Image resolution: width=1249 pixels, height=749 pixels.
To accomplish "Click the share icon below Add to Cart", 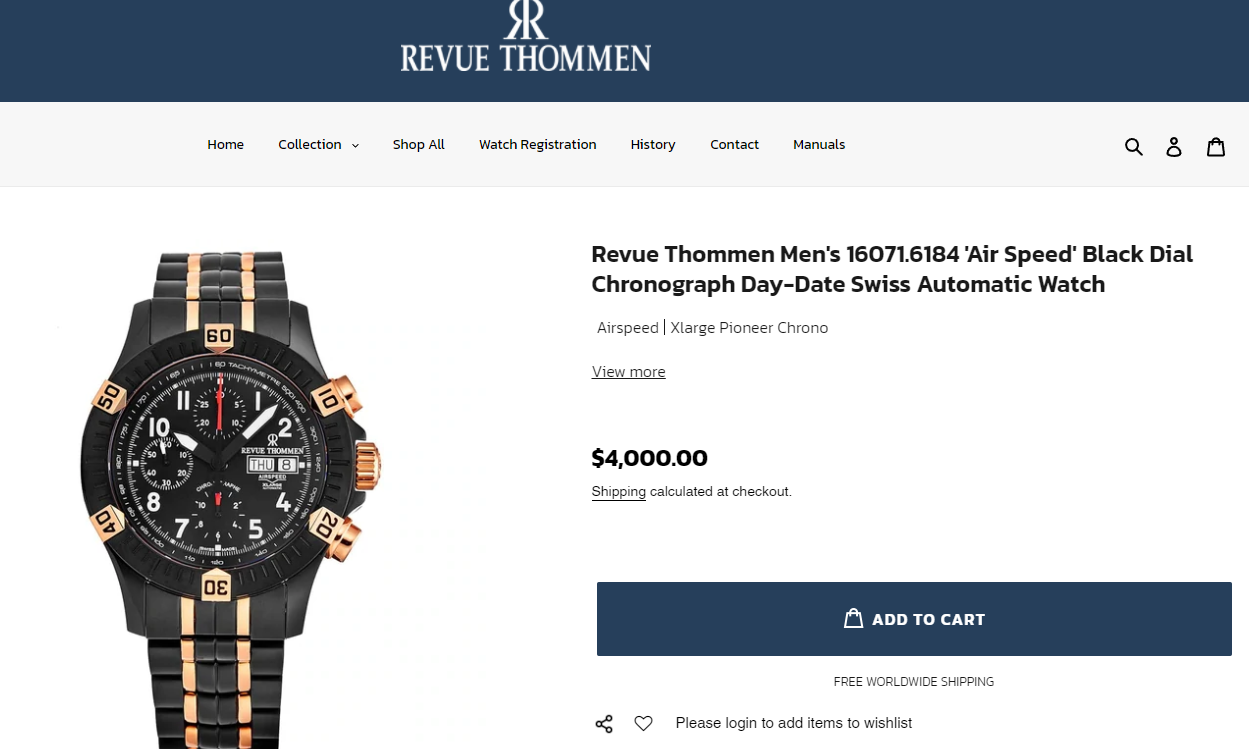I will (604, 723).
